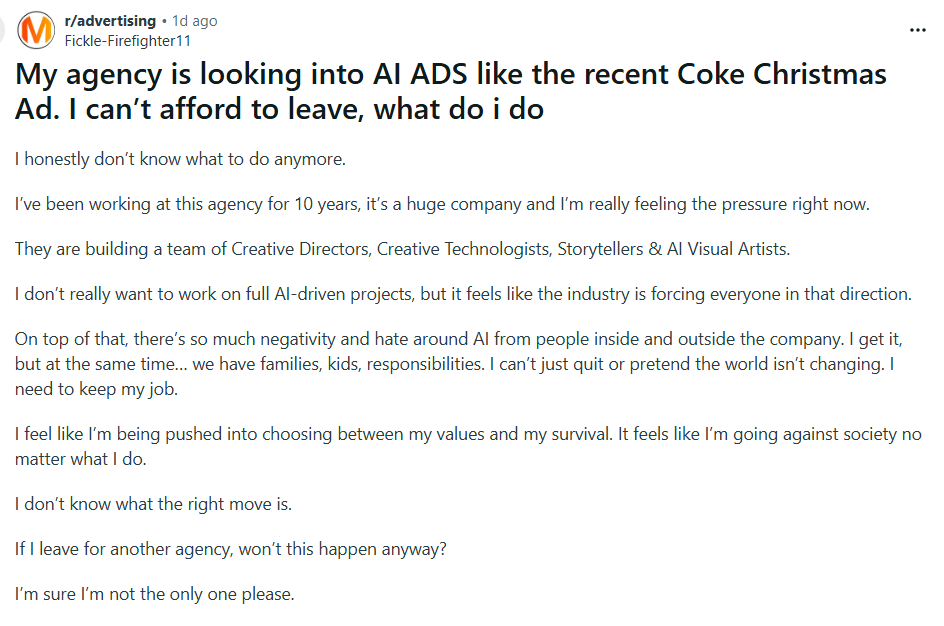The height and width of the screenshot is (626, 944).
Task: Click the partially visible back button circle
Action: tap(2, 30)
